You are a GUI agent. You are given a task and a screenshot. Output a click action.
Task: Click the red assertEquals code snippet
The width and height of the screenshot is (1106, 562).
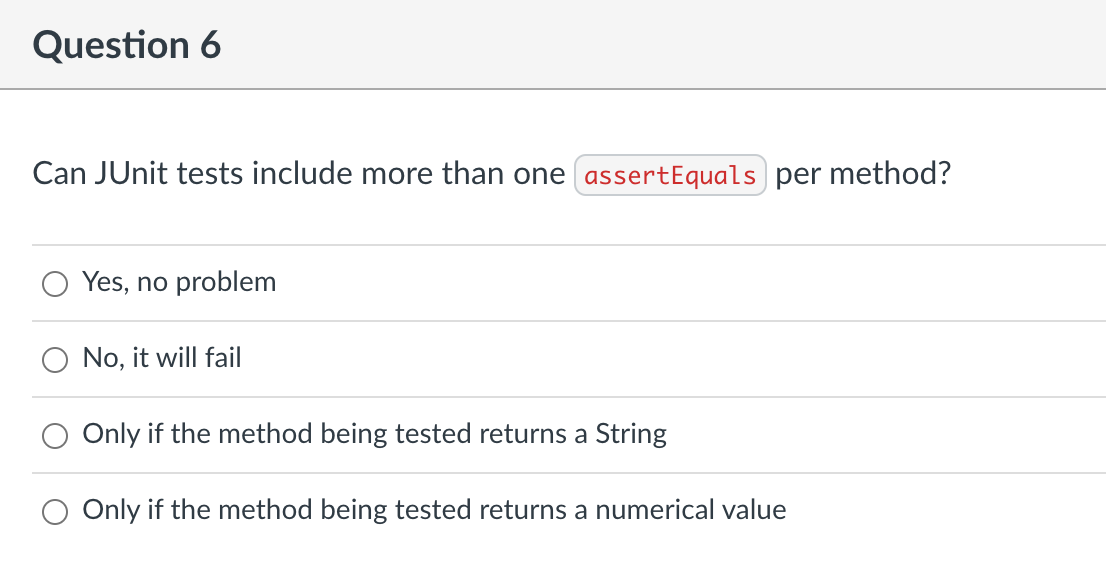click(670, 176)
